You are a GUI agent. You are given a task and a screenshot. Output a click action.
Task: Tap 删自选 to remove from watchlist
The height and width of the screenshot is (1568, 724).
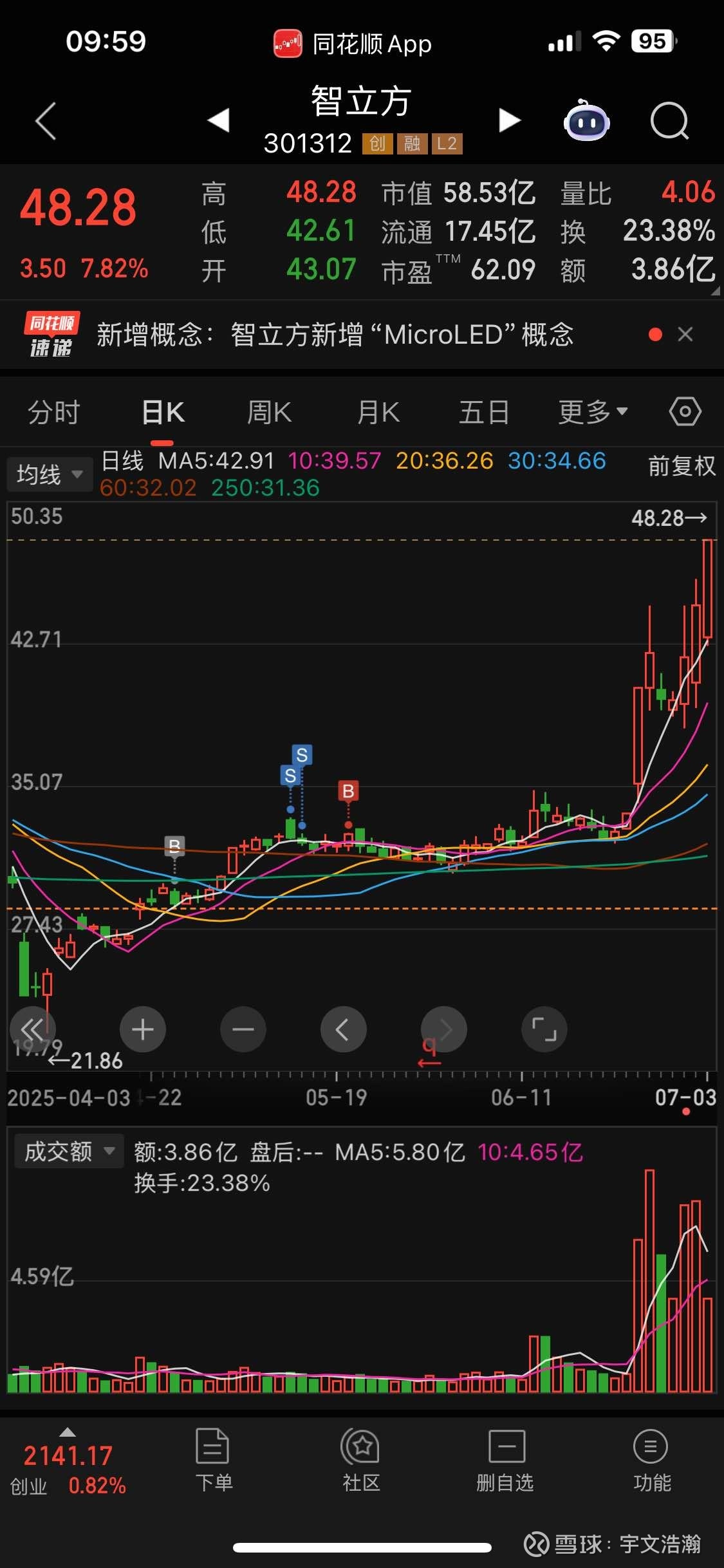pos(505,1460)
